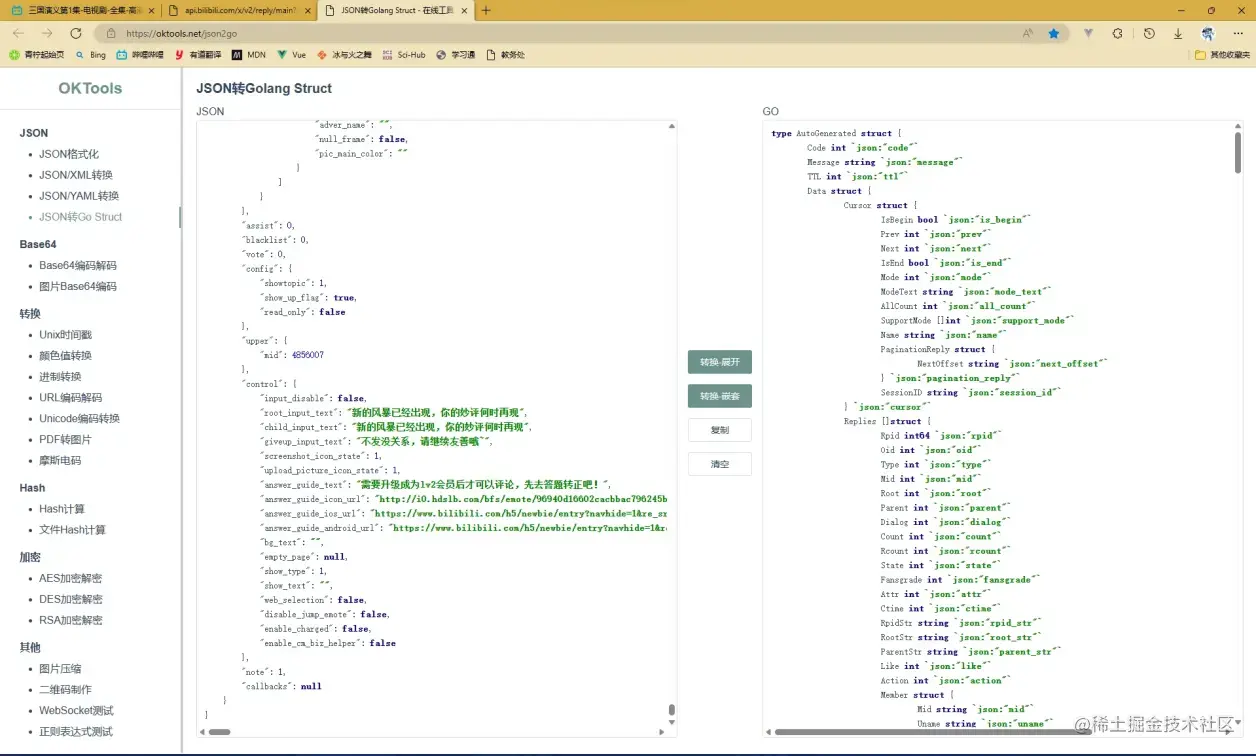The height and width of the screenshot is (756, 1256).
Task: Click the blue favorites star
Action: pyautogui.click(x=1053, y=33)
